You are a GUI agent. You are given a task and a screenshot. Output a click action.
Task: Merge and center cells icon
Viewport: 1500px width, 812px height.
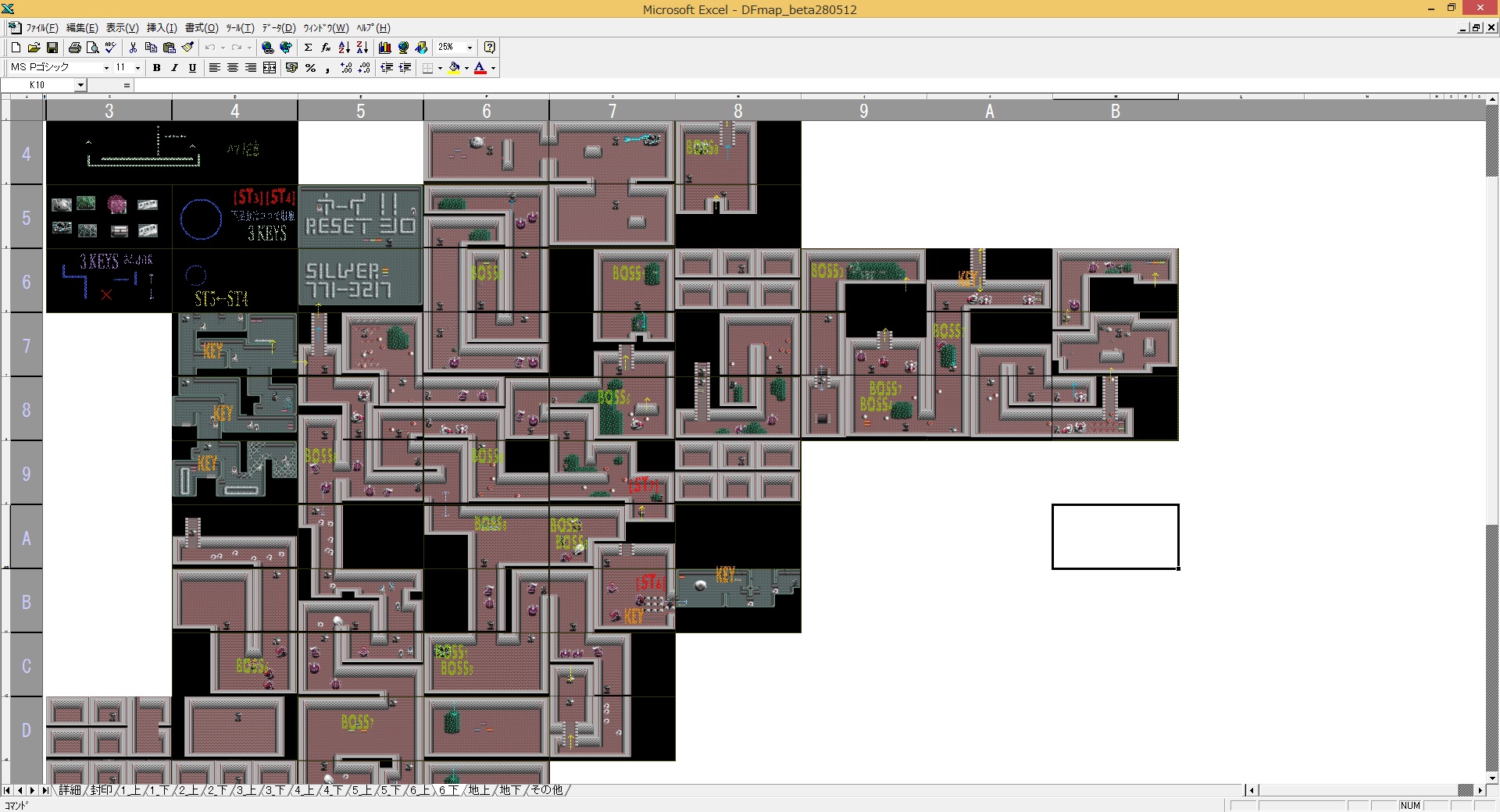[270, 68]
